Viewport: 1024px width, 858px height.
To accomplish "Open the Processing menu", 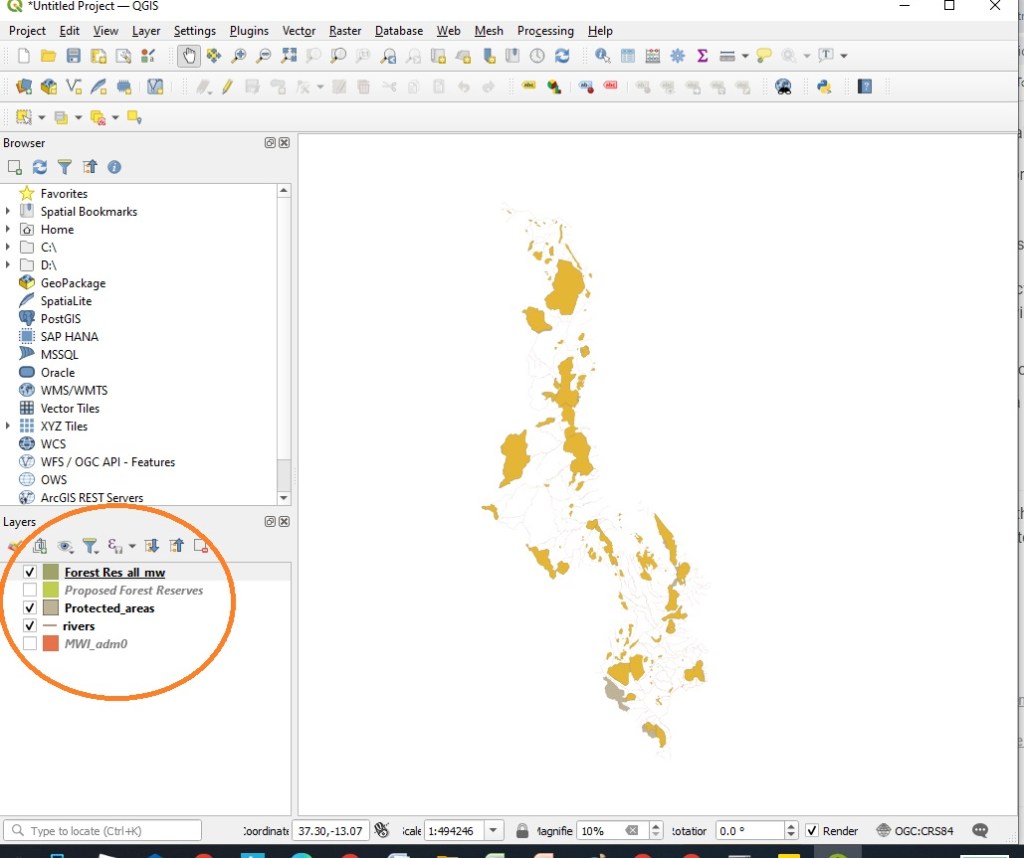I will tap(545, 31).
